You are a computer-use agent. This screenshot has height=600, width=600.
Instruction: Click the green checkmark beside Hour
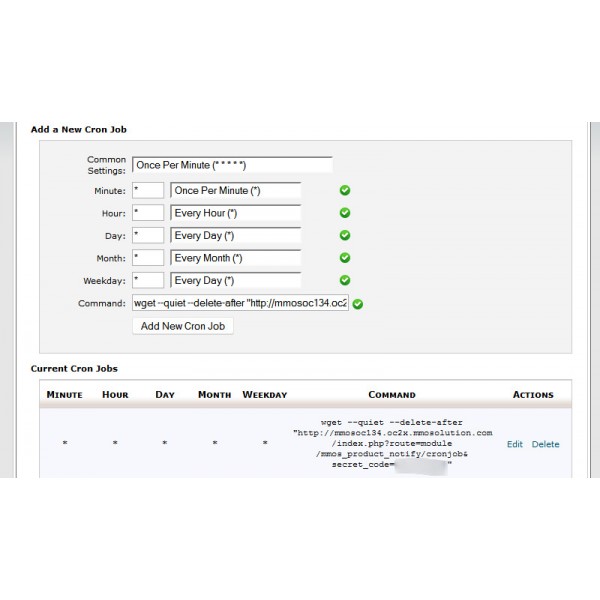pyautogui.click(x=345, y=213)
